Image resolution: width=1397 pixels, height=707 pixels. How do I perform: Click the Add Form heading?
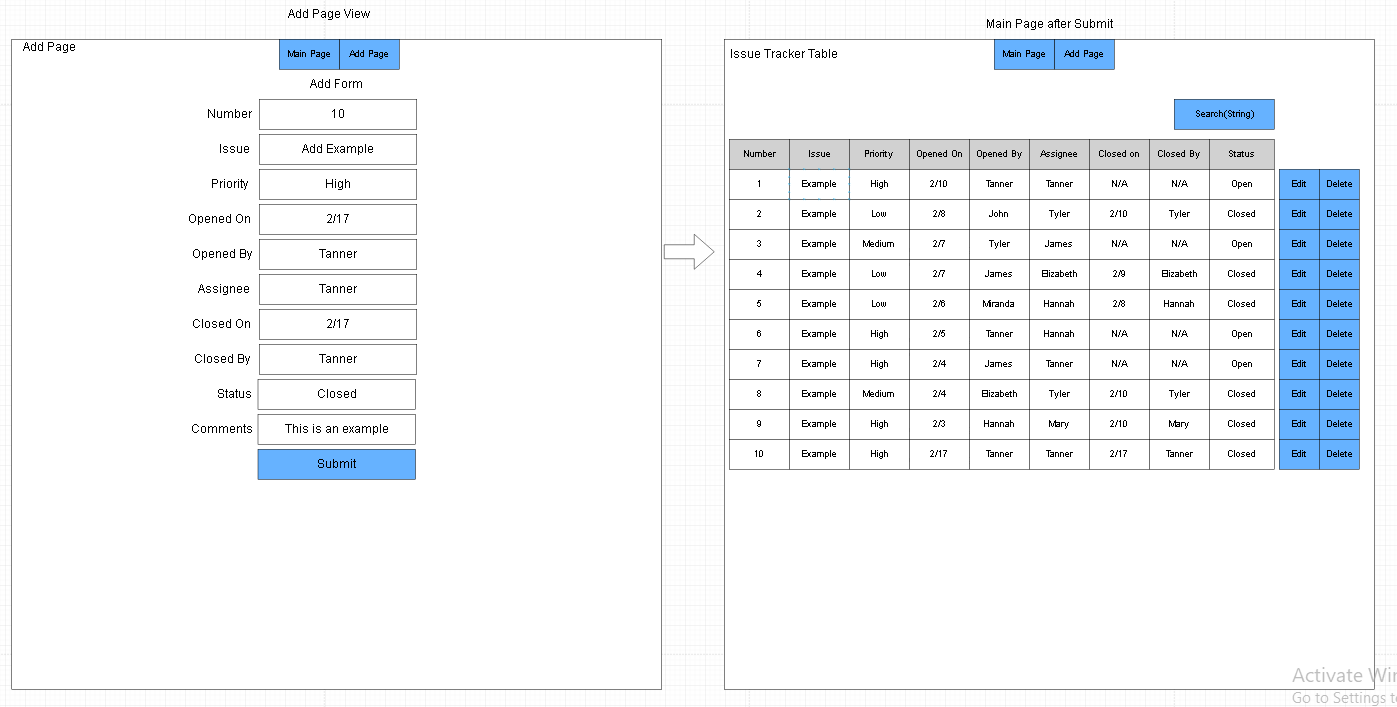coord(336,84)
